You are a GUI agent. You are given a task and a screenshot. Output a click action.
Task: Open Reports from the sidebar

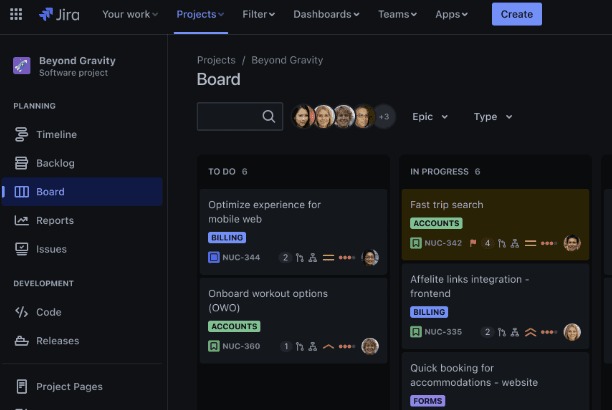(54, 220)
